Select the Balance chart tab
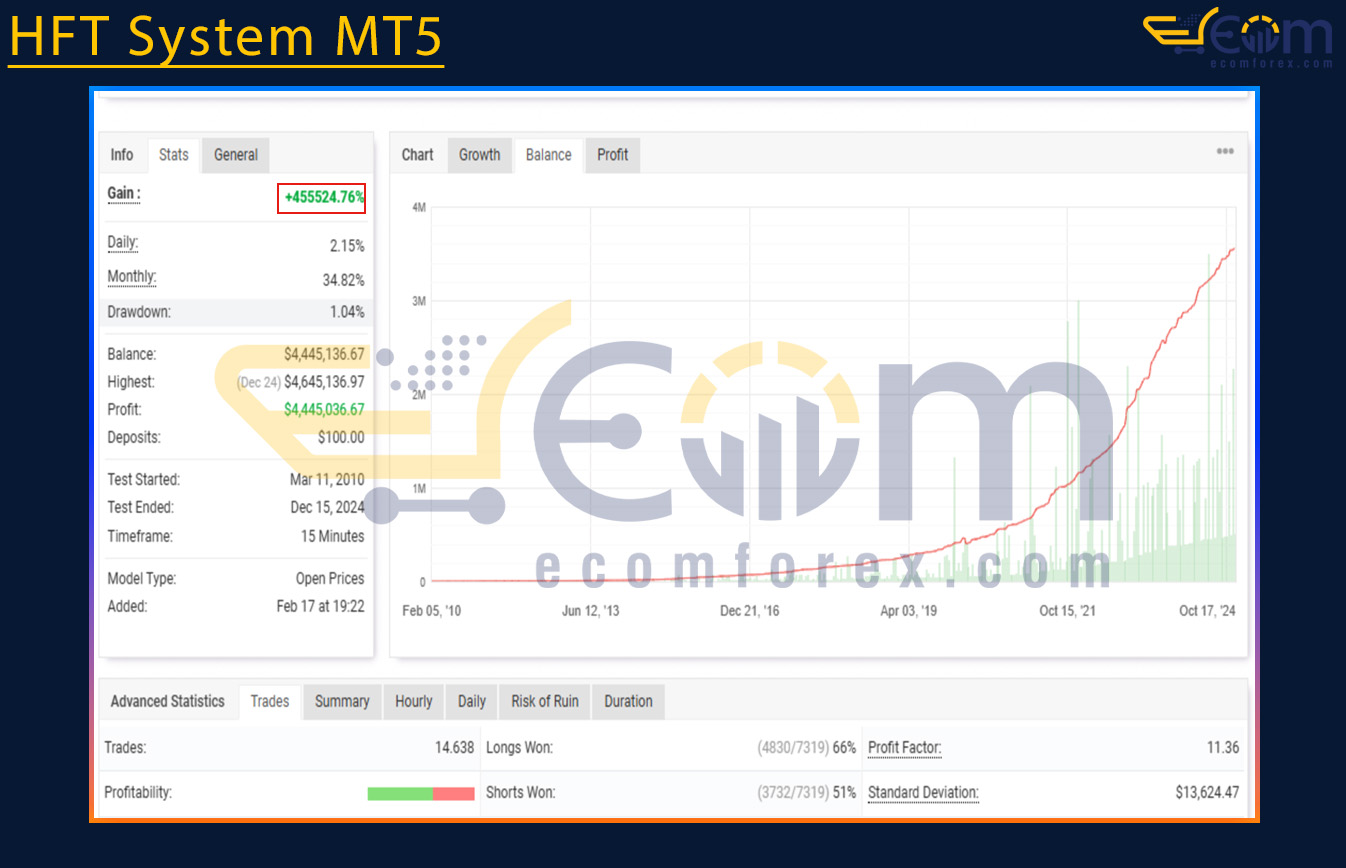Screen dimensions: 1346x868 [549, 155]
